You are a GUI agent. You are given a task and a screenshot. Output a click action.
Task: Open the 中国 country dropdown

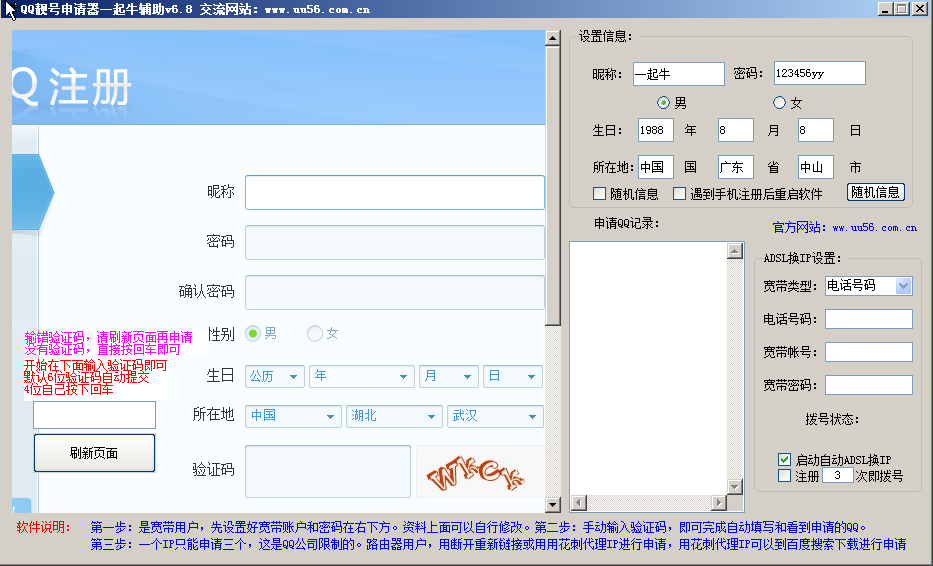[293, 417]
